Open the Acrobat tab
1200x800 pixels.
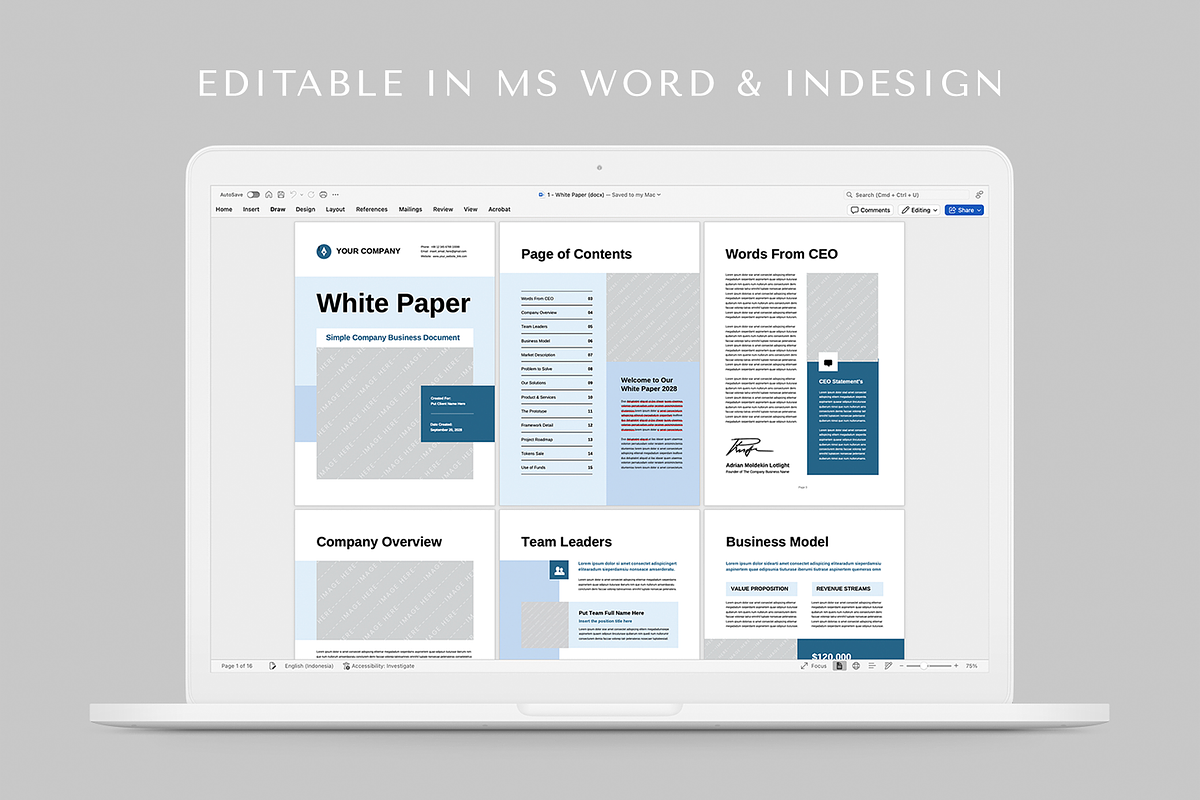tap(499, 210)
